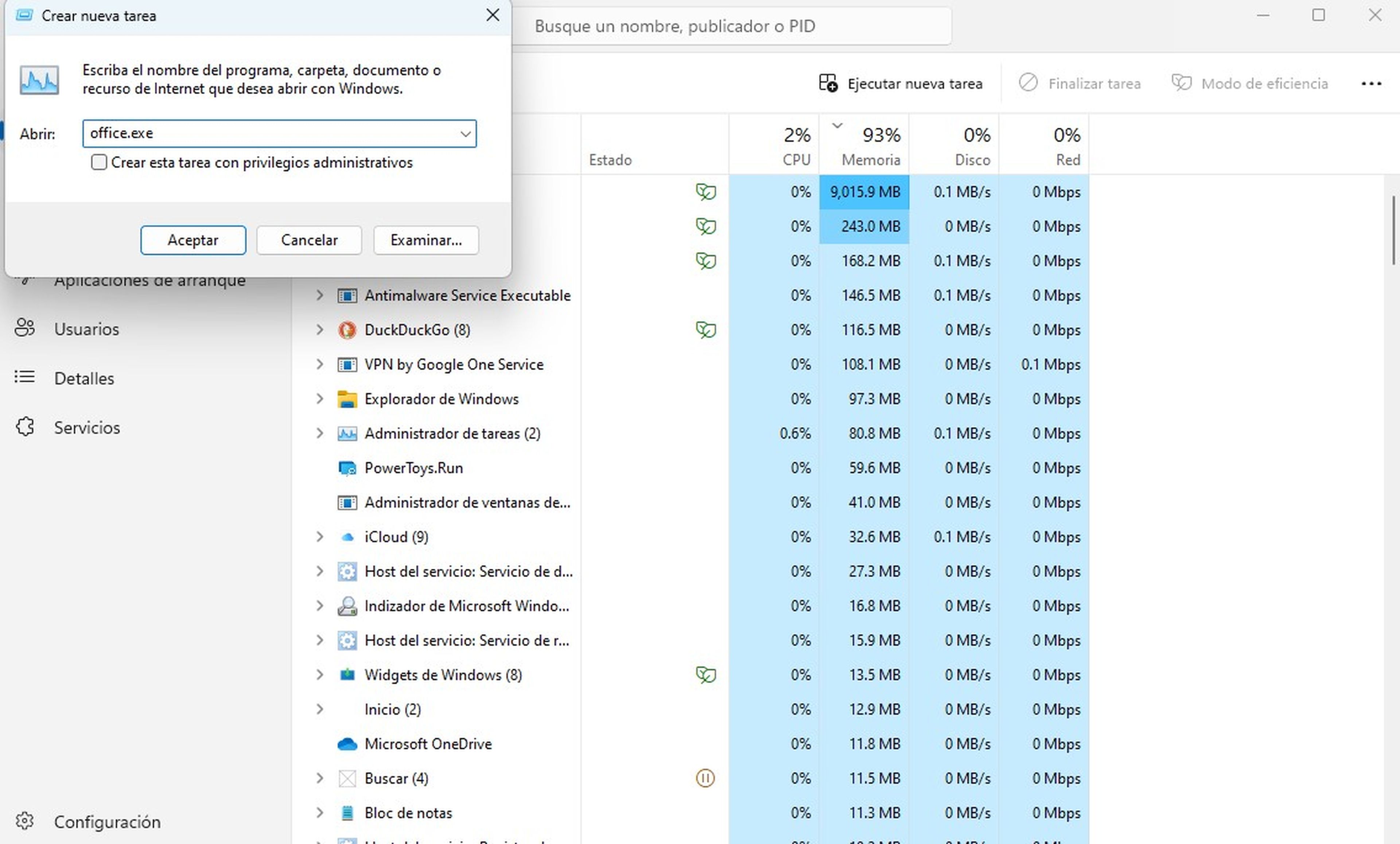Click the Administrador de ventanas icon
Image resolution: width=1400 pixels, height=844 pixels.
pyautogui.click(x=347, y=502)
